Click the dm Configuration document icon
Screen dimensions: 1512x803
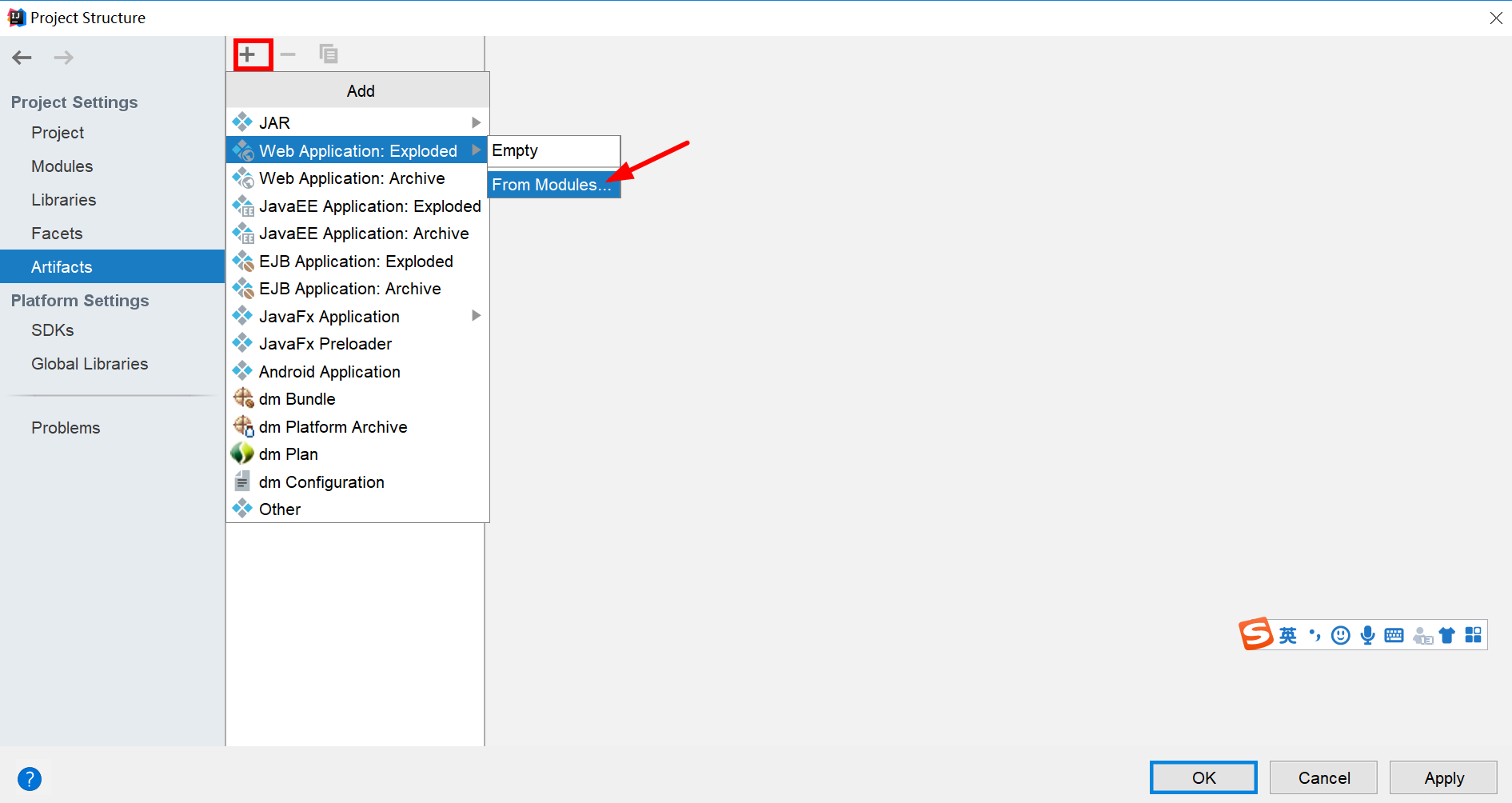tap(241, 481)
